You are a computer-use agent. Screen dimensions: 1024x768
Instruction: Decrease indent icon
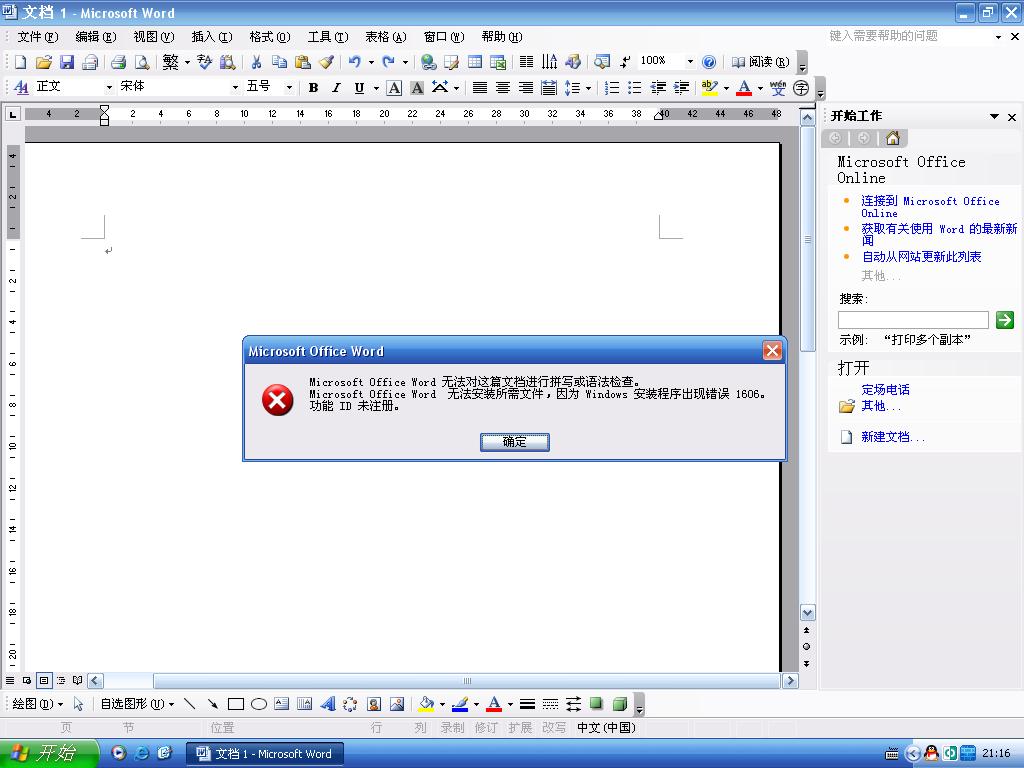pos(658,88)
